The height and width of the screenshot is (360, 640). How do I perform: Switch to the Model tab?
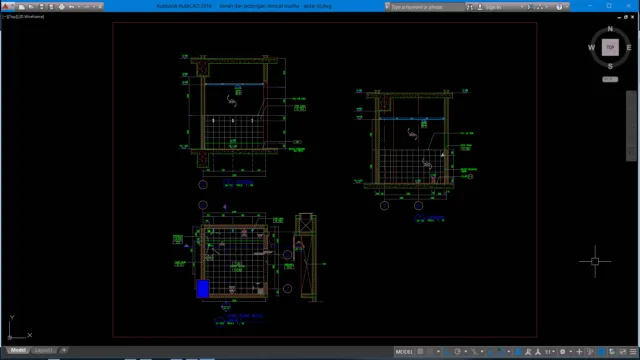[x=18, y=350]
